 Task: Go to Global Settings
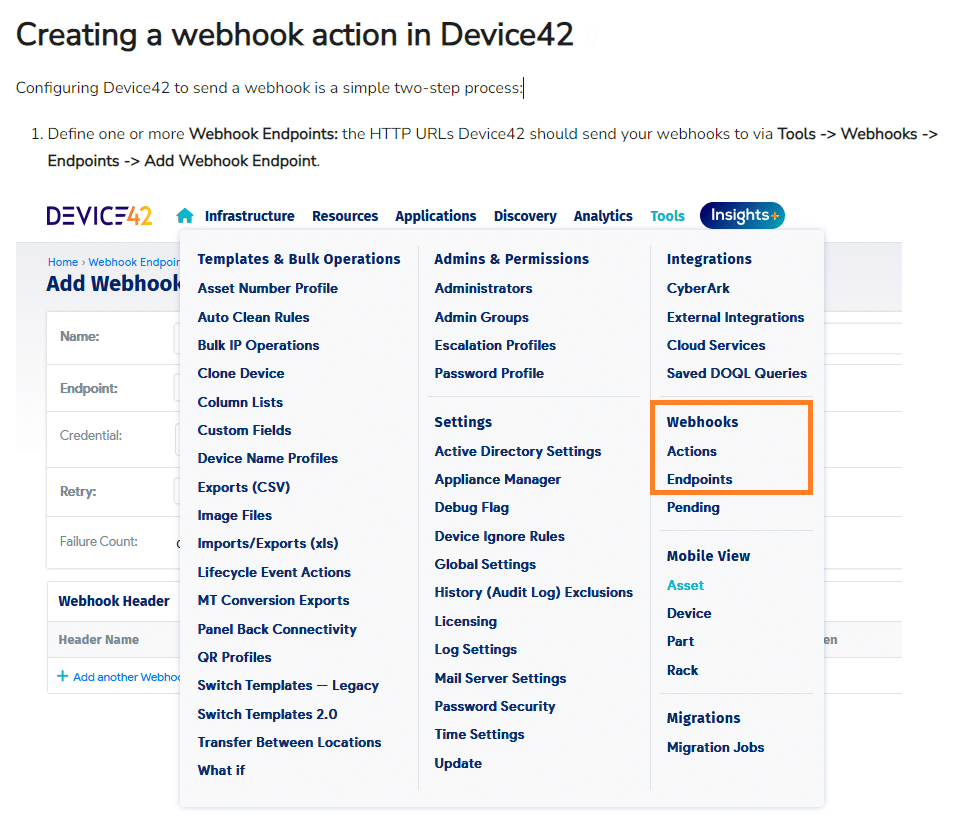pyautogui.click(x=485, y=564)
